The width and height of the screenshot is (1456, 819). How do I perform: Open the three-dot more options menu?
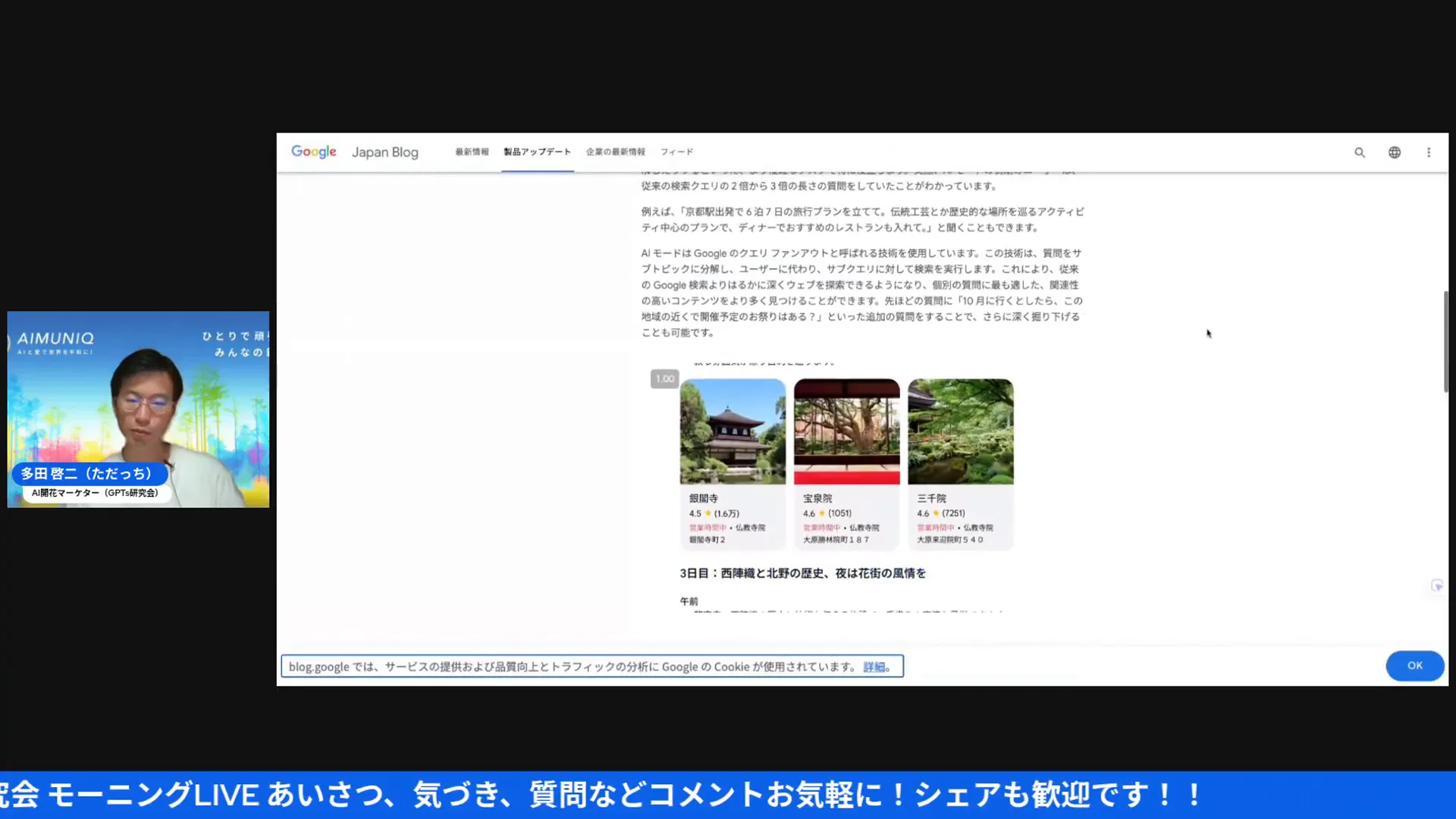tap(1429, 152)
